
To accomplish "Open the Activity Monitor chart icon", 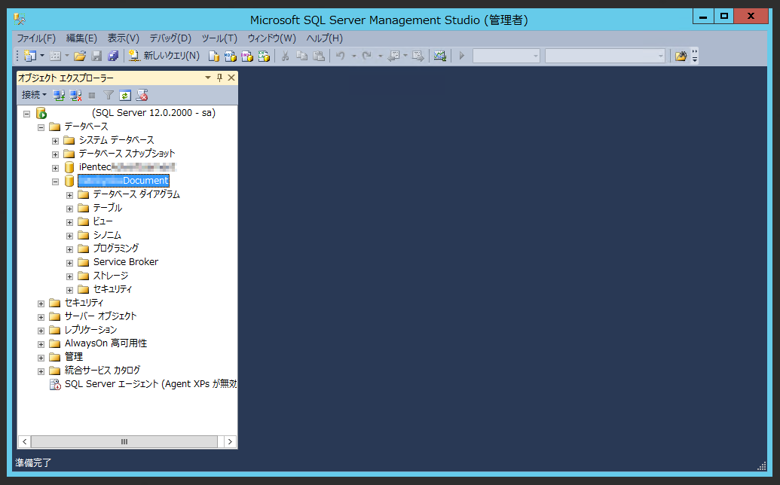I will [x=440, y=56].
